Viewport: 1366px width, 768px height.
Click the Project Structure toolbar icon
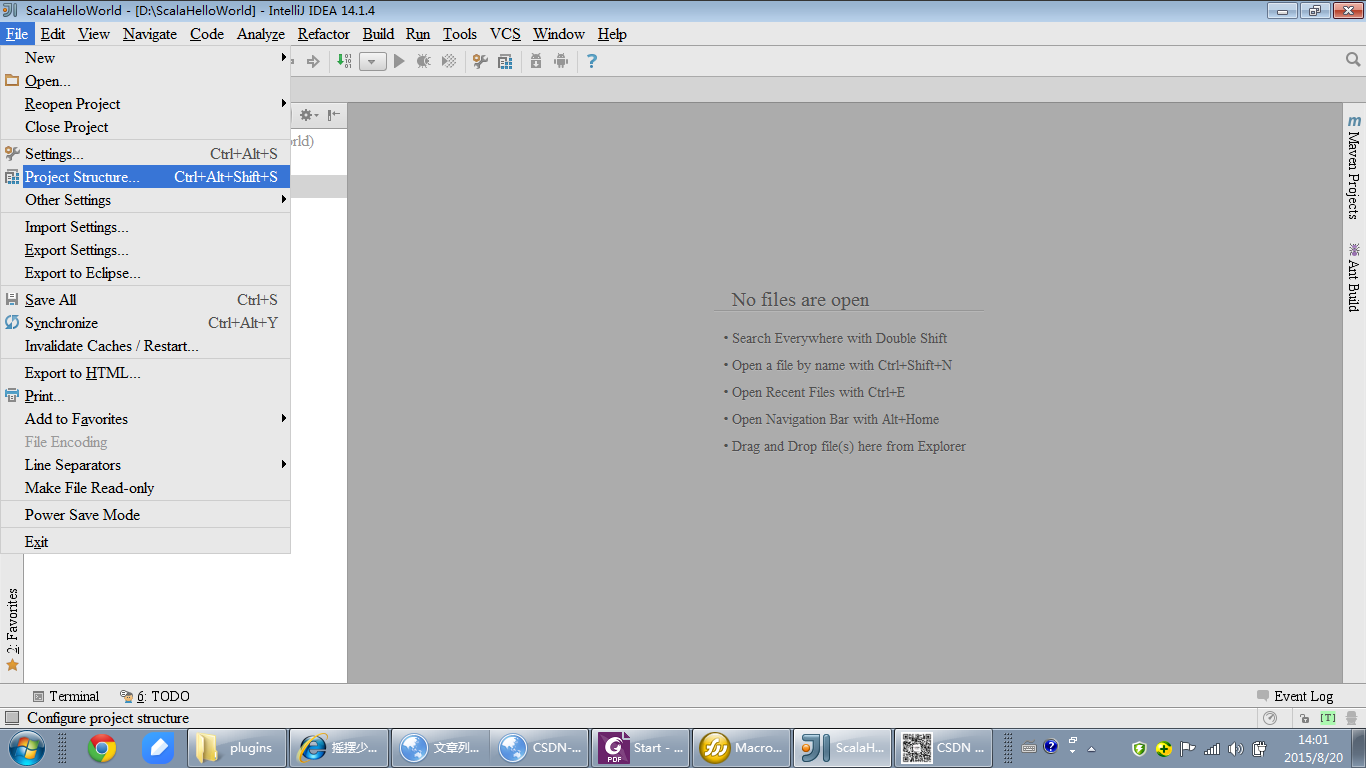[x=505, y=61]
